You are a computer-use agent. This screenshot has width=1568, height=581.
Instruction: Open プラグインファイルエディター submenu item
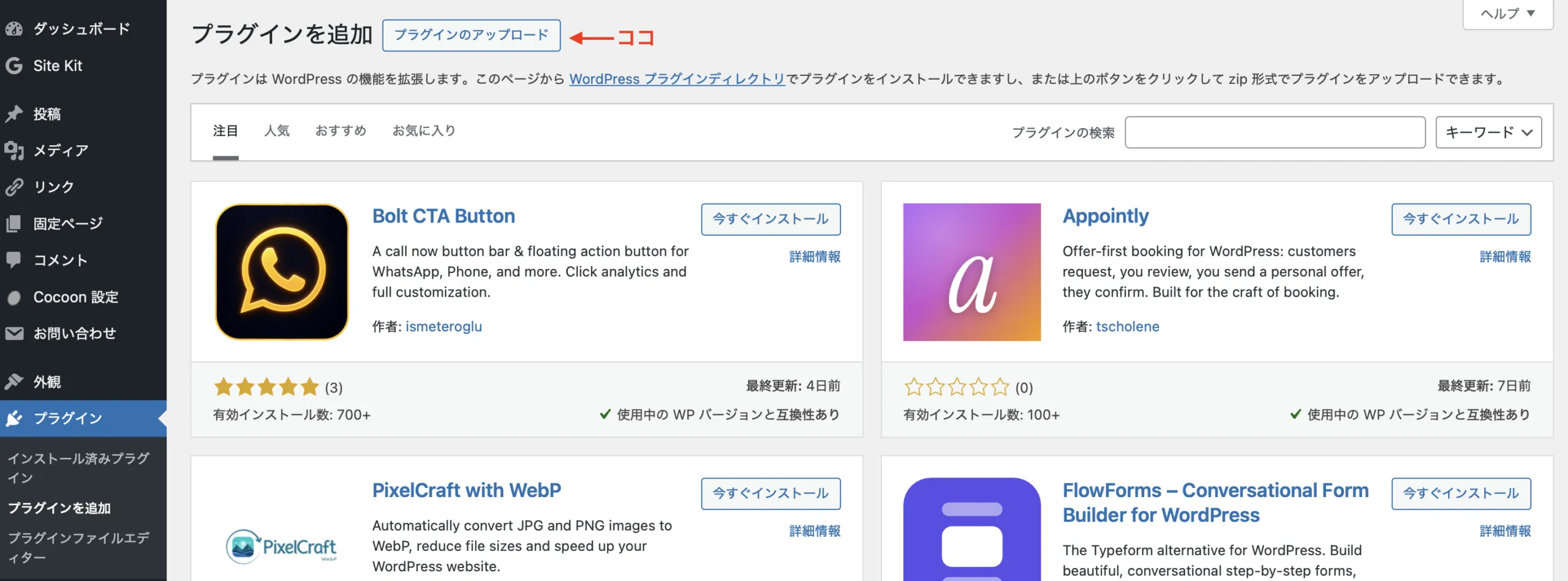click(78, 547)
